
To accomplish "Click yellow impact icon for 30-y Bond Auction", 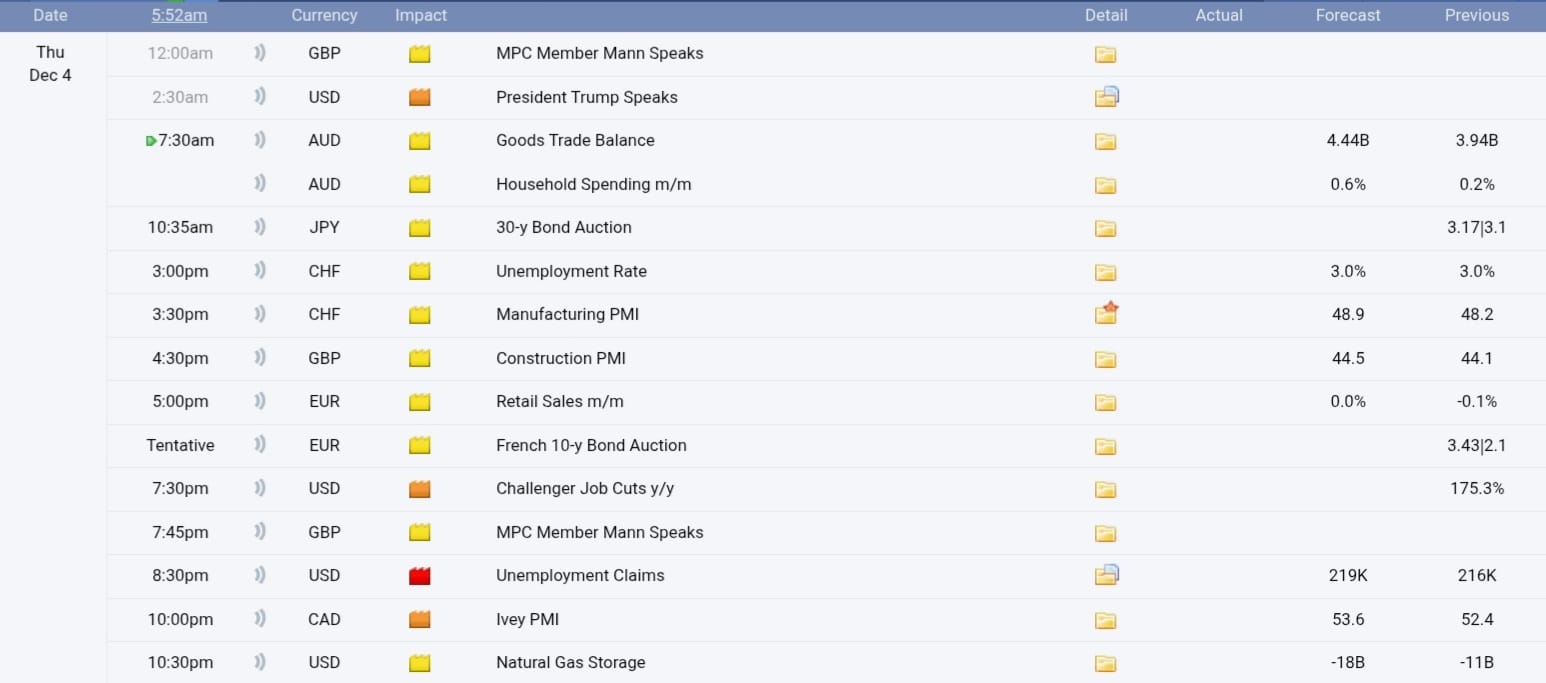I will click(420, 228).
